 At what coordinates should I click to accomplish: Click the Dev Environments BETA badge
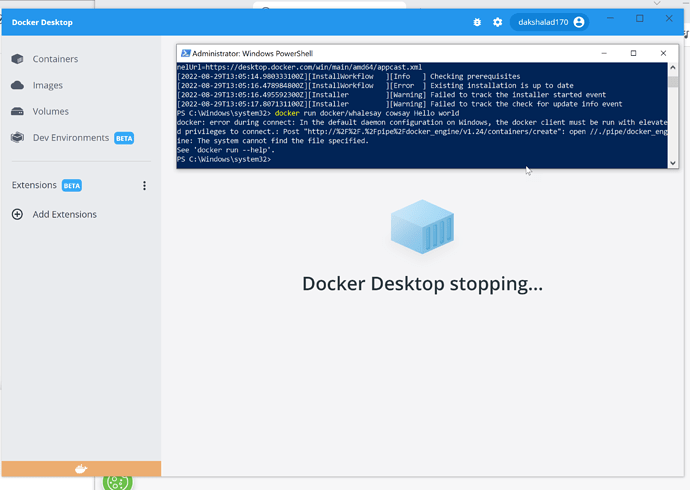click(x=124, y=138)
